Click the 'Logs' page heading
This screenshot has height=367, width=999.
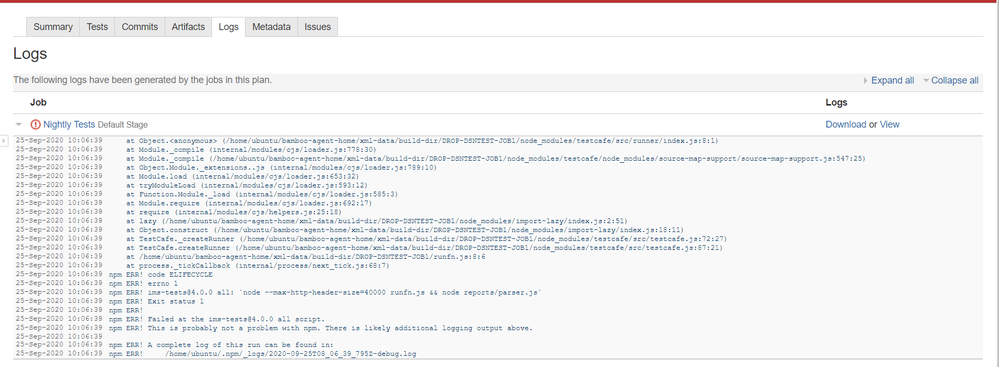[30, 54]
